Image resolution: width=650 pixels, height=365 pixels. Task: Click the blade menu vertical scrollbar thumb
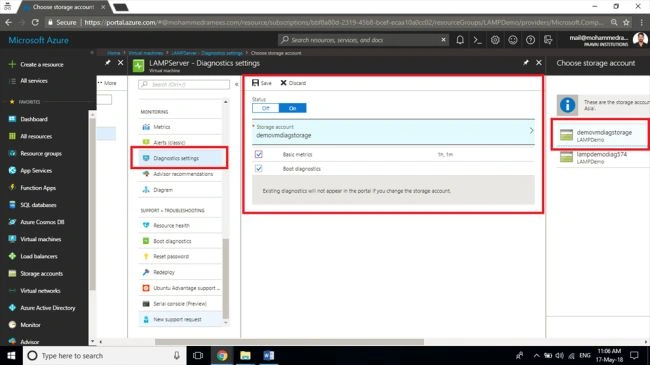226,279
